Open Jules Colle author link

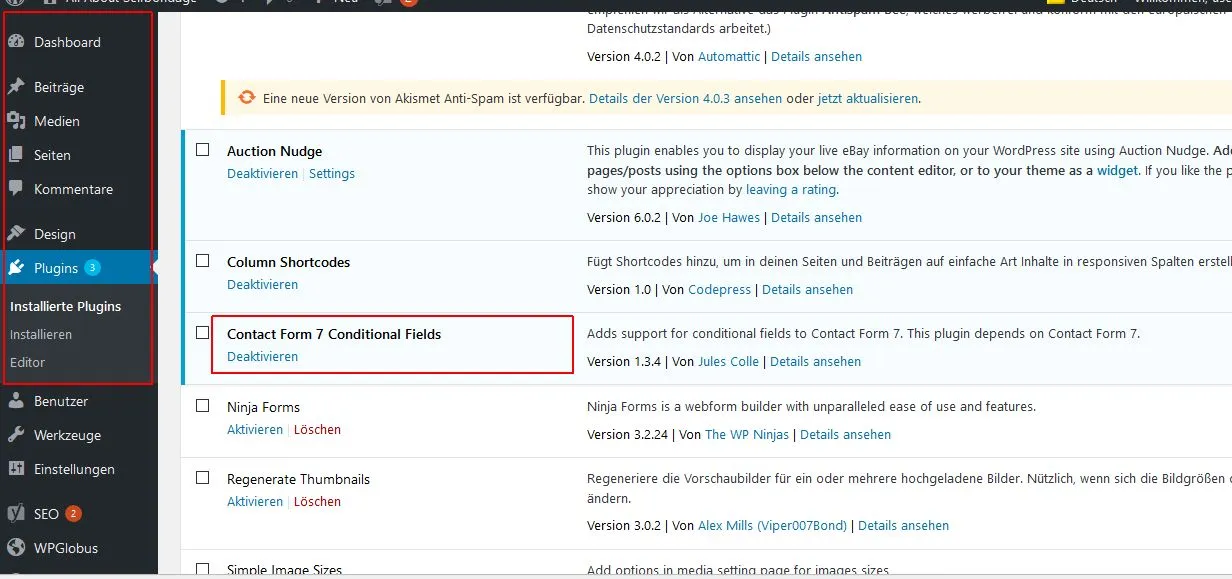coord(729,361)
